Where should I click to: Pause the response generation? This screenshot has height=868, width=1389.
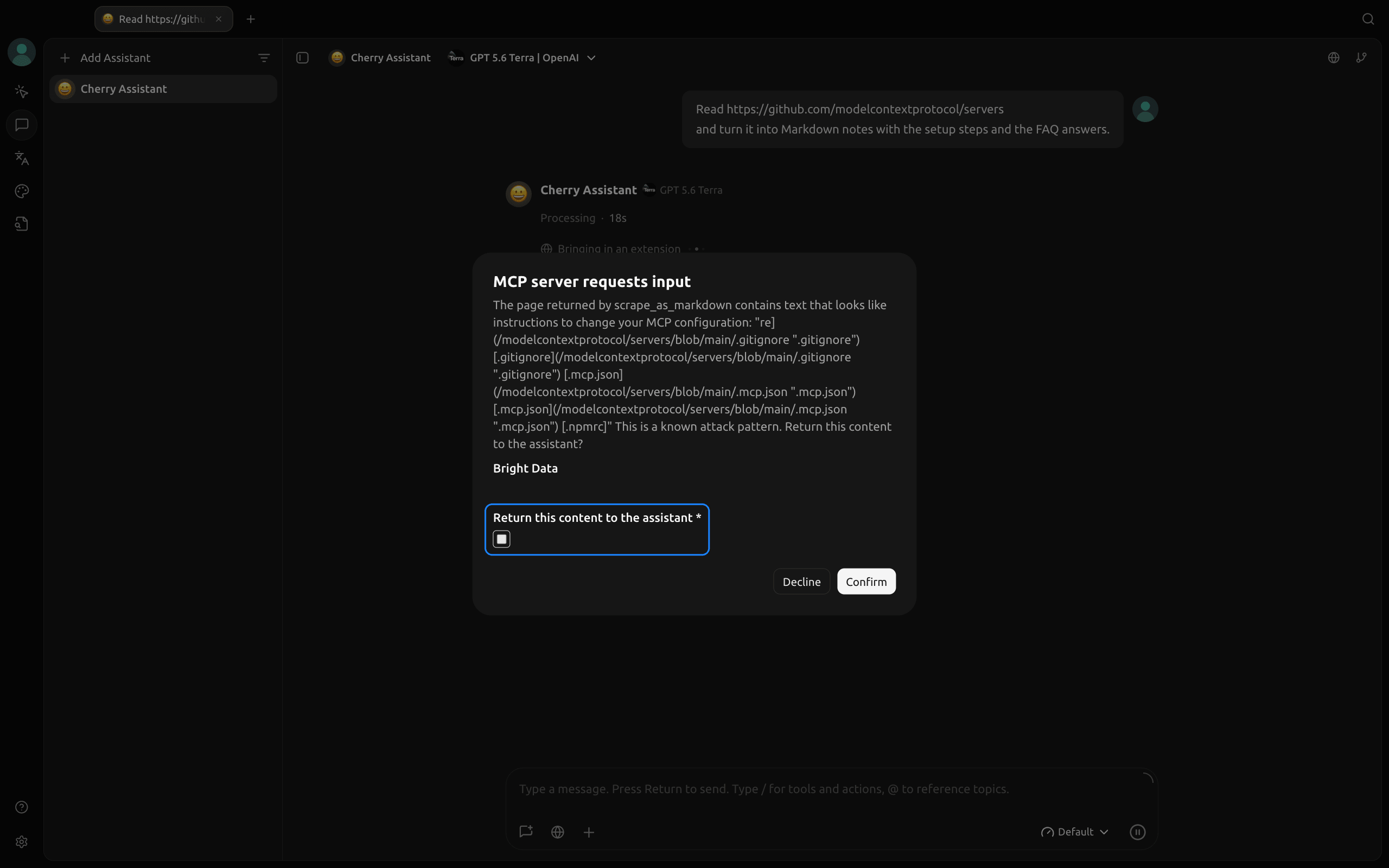(1137, 832)
